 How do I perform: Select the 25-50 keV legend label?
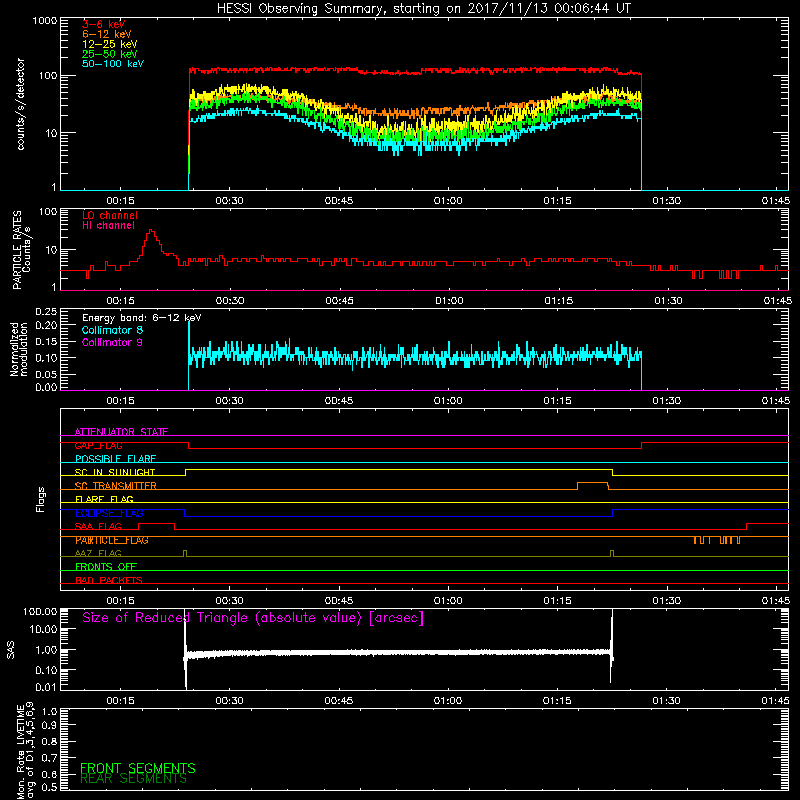[110, 54]
